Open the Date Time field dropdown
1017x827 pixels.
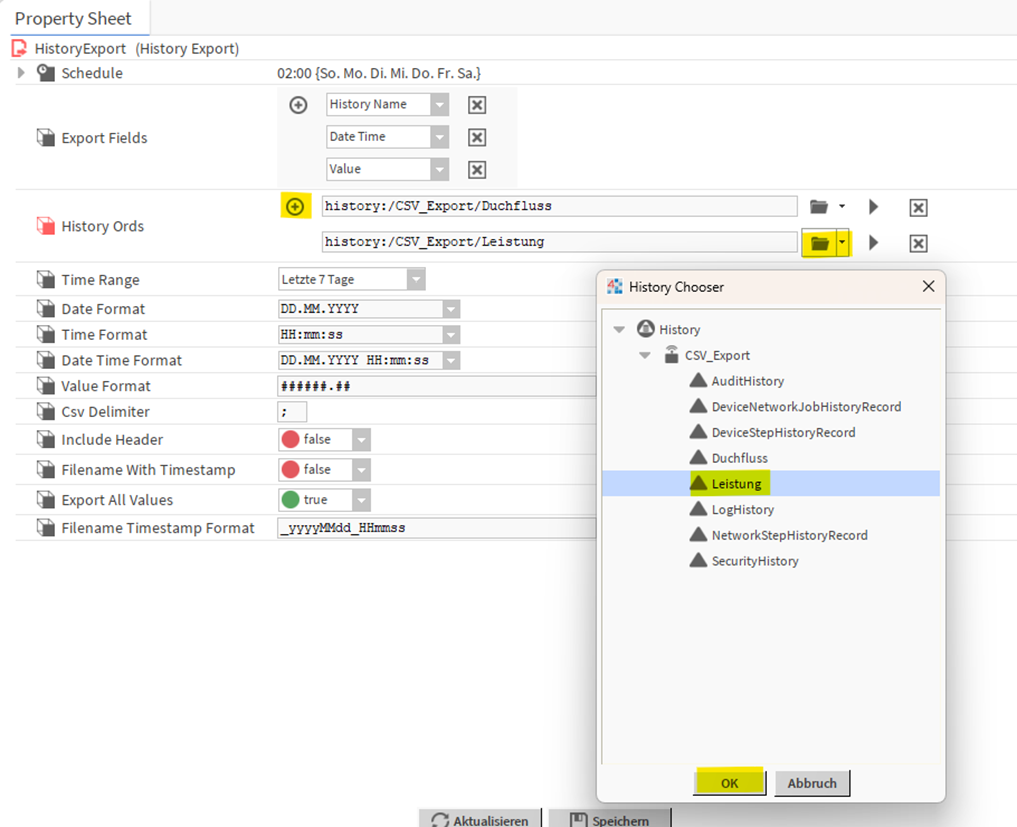pyautogui.click(x=440, y=138)
